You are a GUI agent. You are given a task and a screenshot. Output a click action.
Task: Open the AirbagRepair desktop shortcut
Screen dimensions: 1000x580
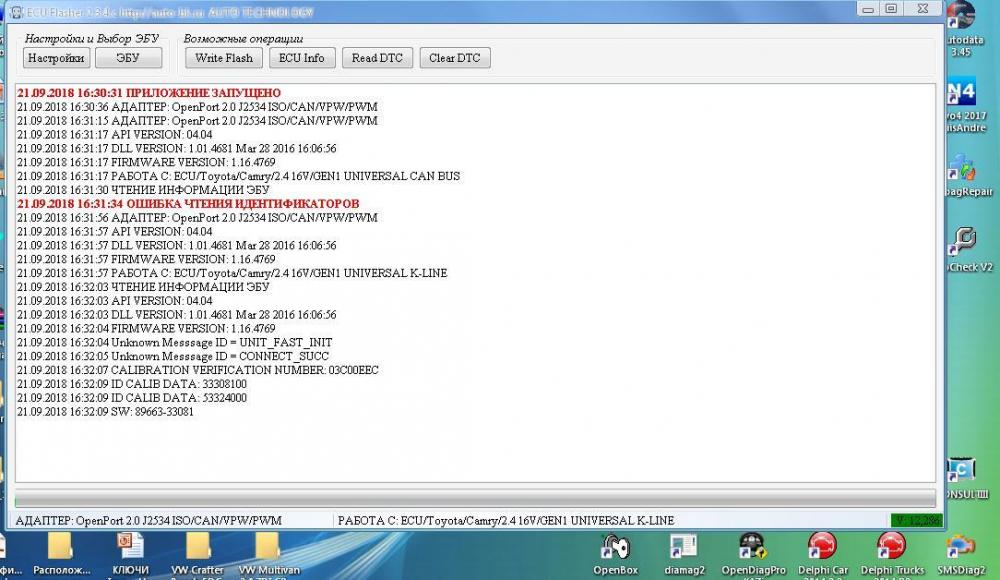(x=962, y=168)
